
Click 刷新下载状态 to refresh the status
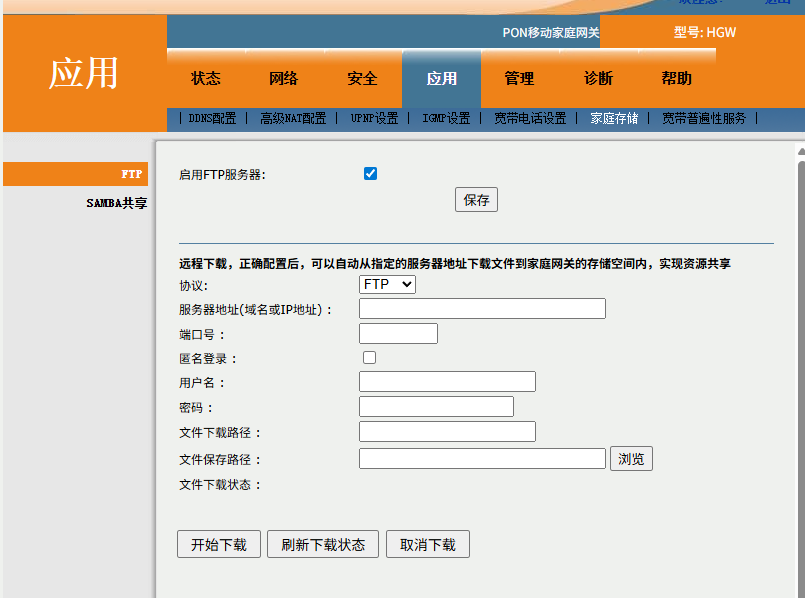pos(323,545)
